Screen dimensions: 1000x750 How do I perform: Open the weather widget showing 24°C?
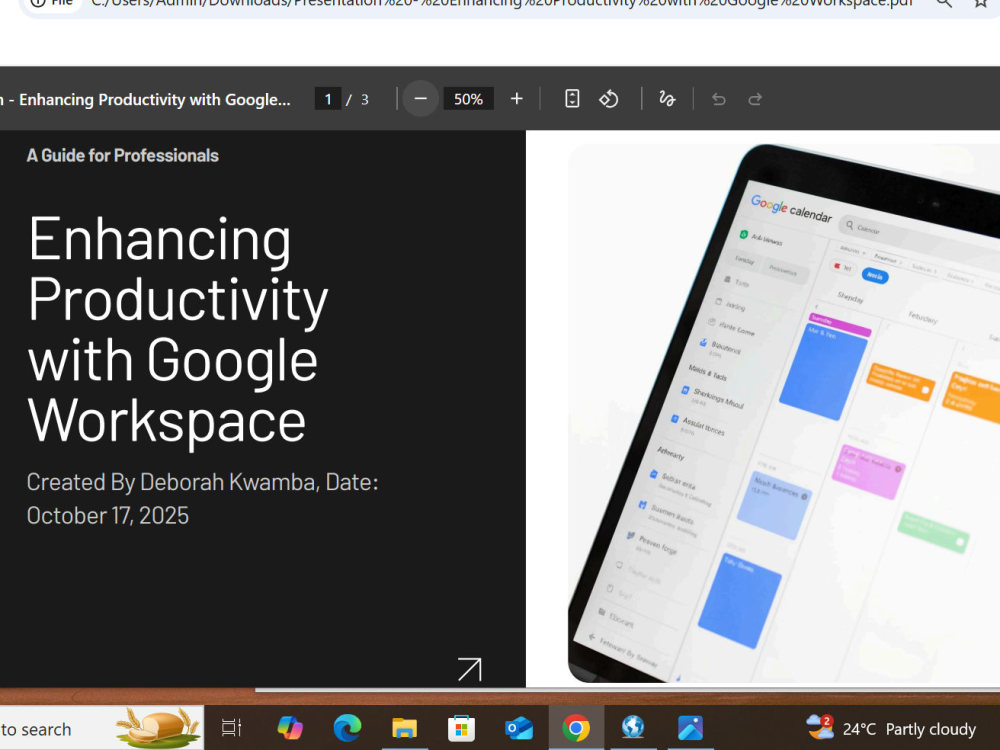890,728
